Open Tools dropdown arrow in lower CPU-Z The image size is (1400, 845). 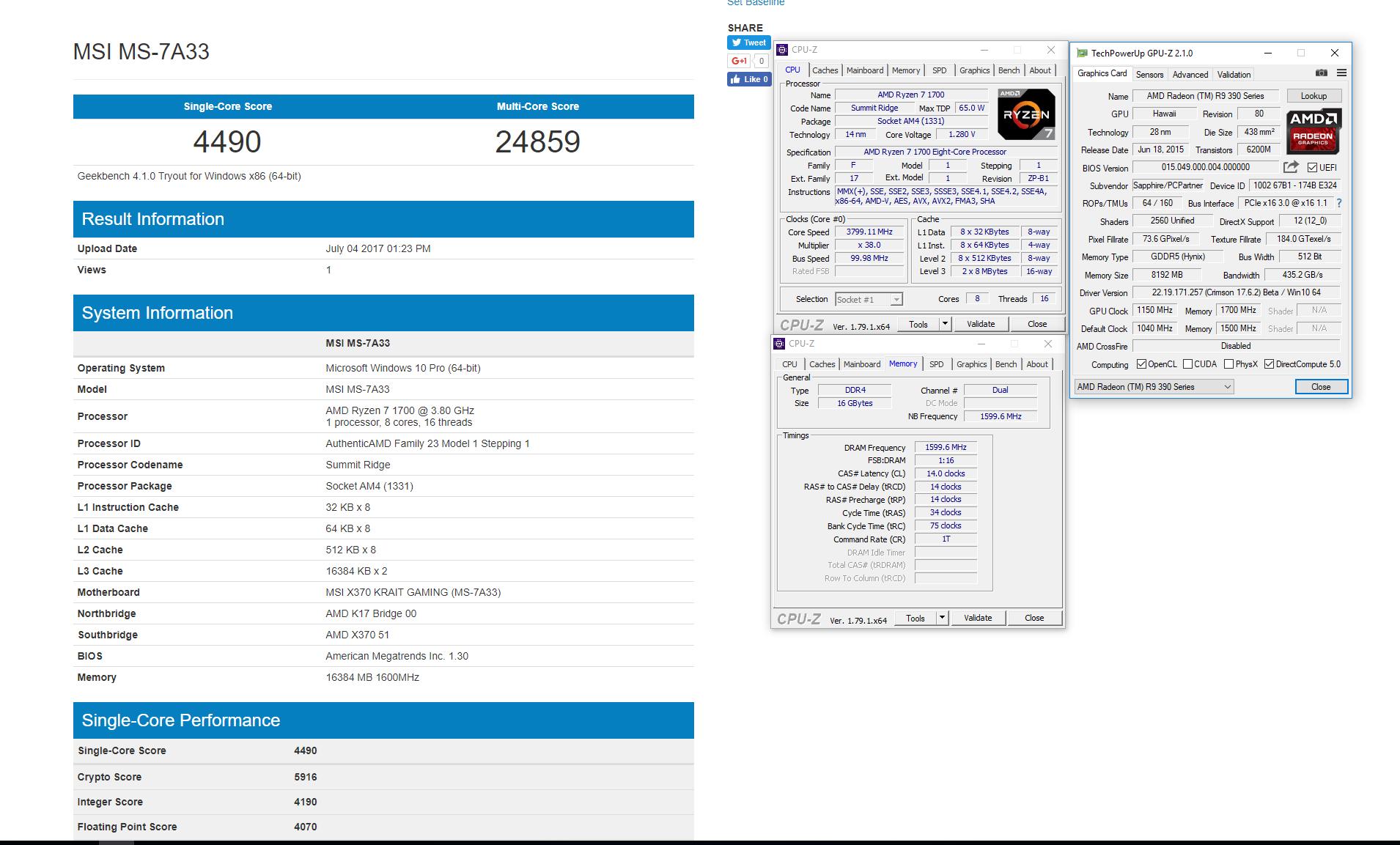pyautogui.click(x=942, y=618)
